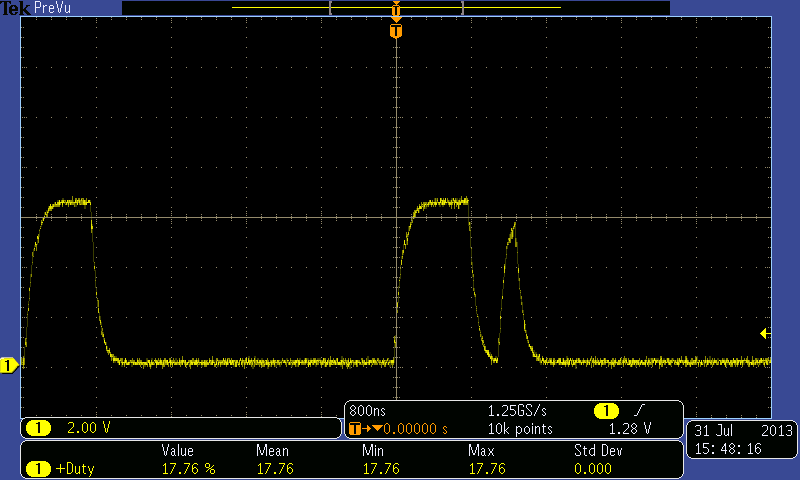This screenshot has height=480, width=800.
Task: Click the Value column header
Action: [x=178, y=451]
